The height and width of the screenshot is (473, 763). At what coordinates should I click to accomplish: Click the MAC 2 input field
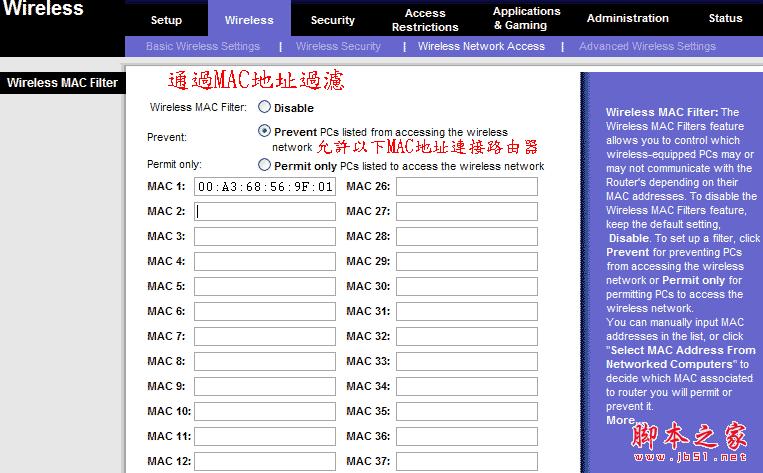point(265,211)
